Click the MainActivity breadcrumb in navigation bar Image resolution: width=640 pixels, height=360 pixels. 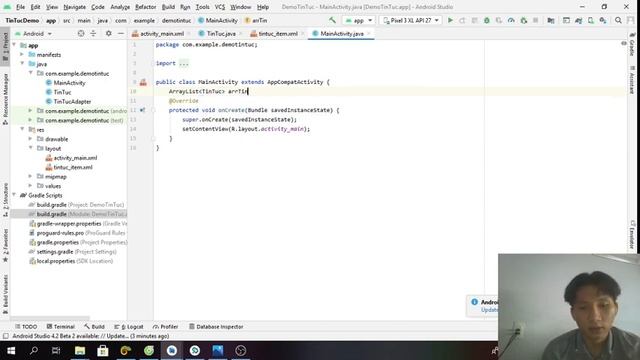pos(218,20)
